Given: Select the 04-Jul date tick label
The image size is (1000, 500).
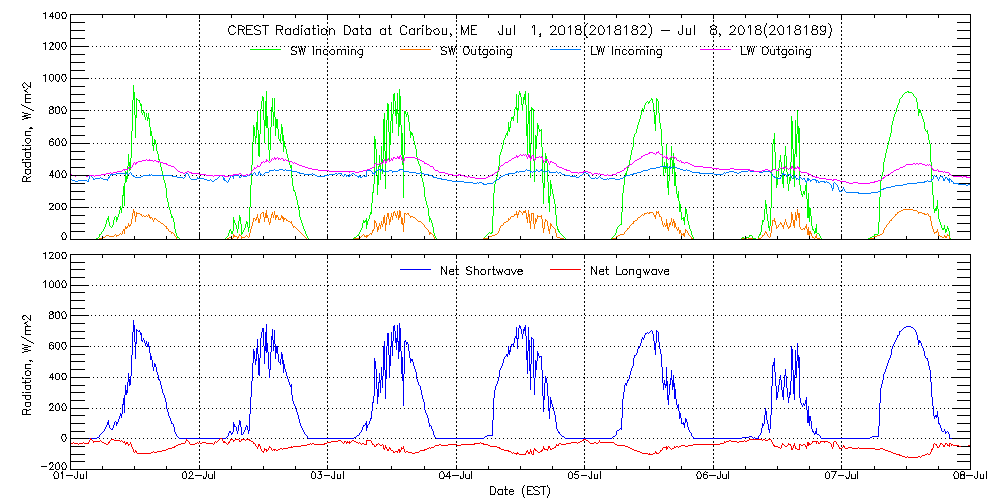Looking at the screenshot, I should pos(457,477).
